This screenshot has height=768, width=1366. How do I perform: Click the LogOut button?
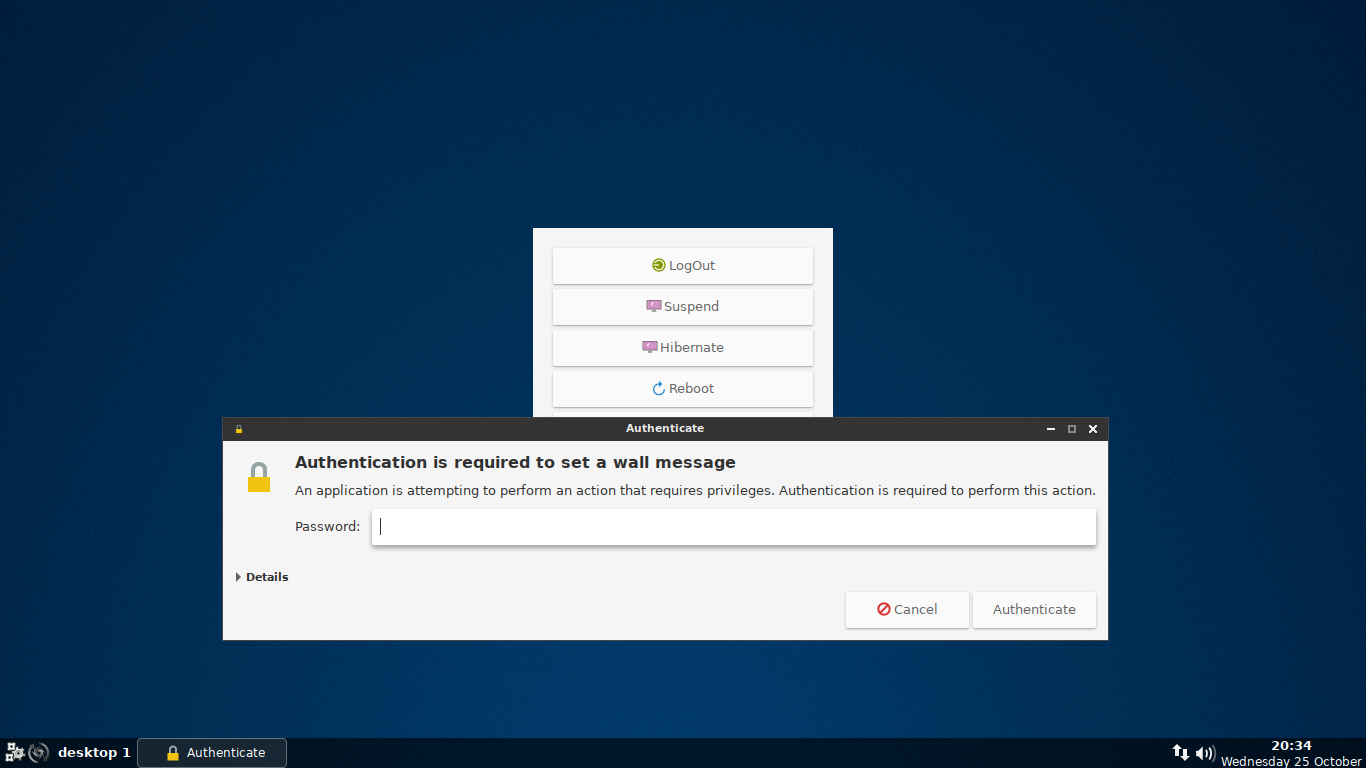683,266
